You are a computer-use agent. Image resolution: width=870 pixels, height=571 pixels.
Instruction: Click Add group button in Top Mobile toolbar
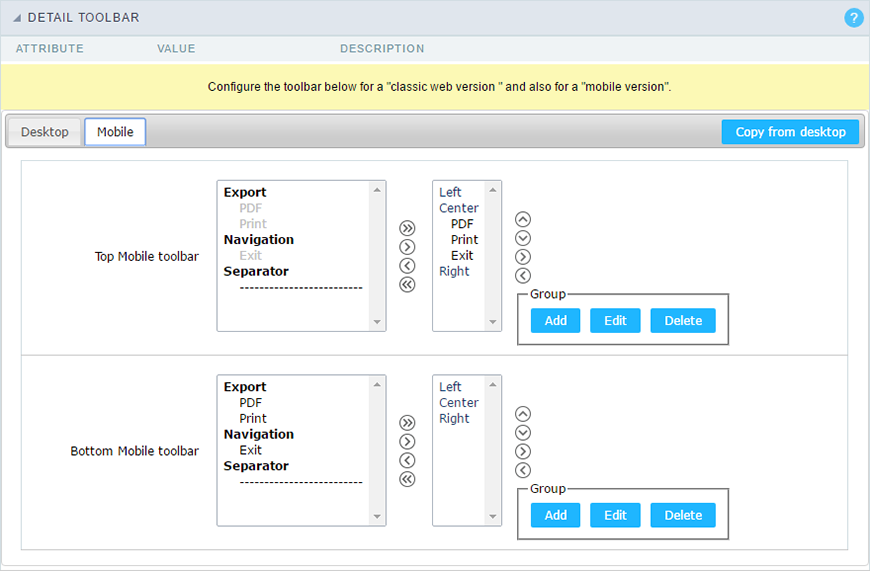point(555,321)
